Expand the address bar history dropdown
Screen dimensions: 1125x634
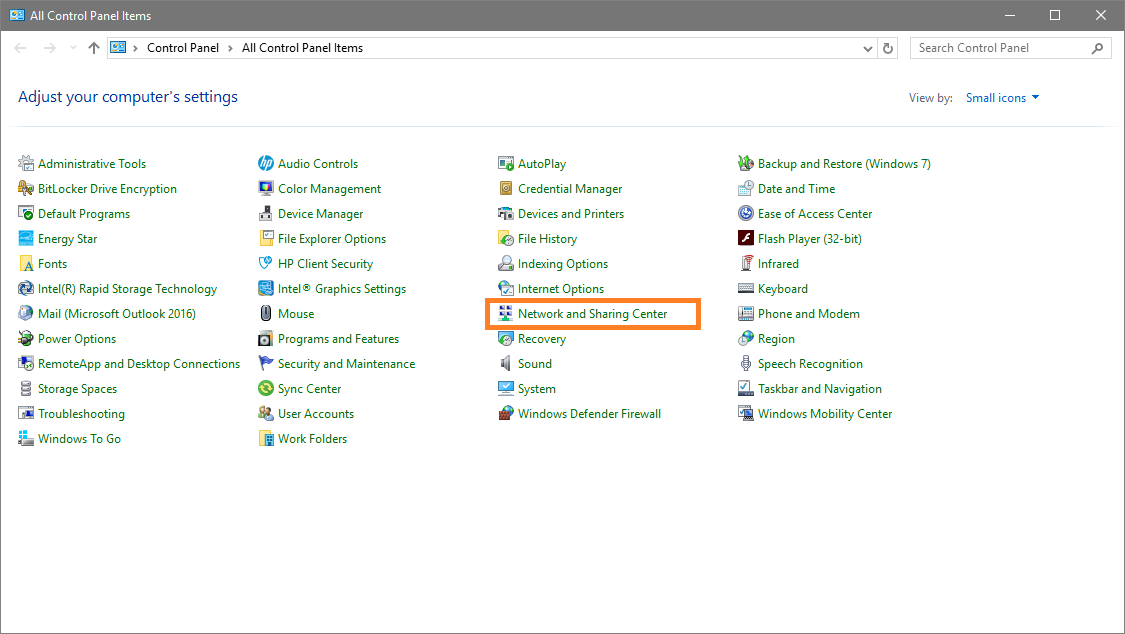point(867,48)
